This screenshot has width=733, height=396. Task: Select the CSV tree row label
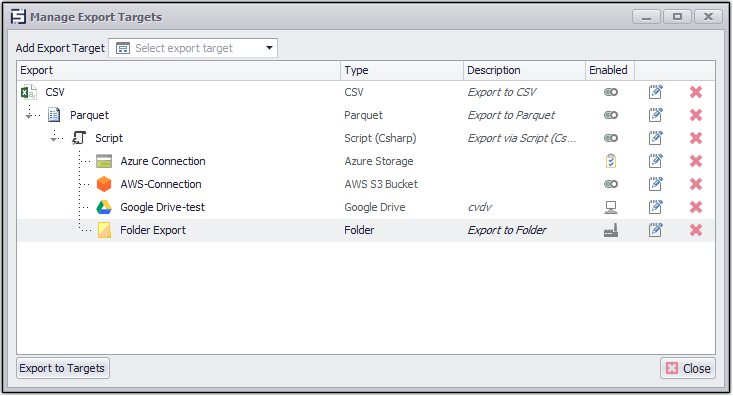(55, 92)
